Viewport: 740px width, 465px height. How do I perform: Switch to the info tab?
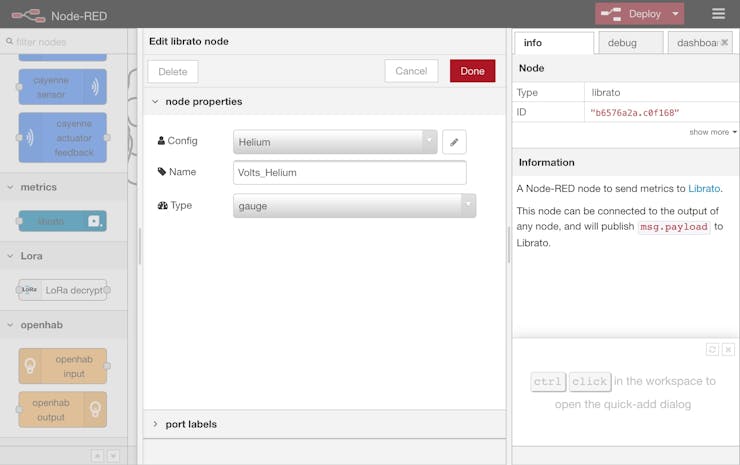tap(554, 43)
